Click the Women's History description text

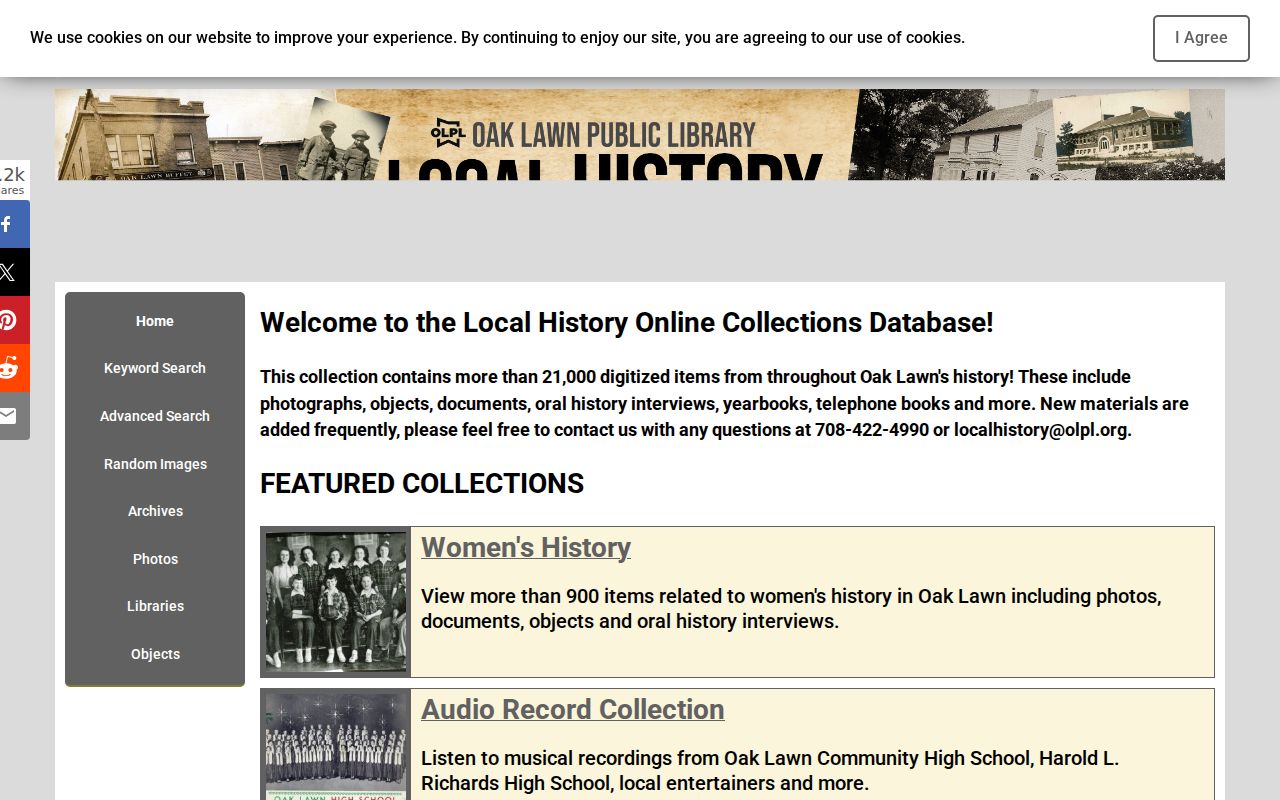pos(791,608)
